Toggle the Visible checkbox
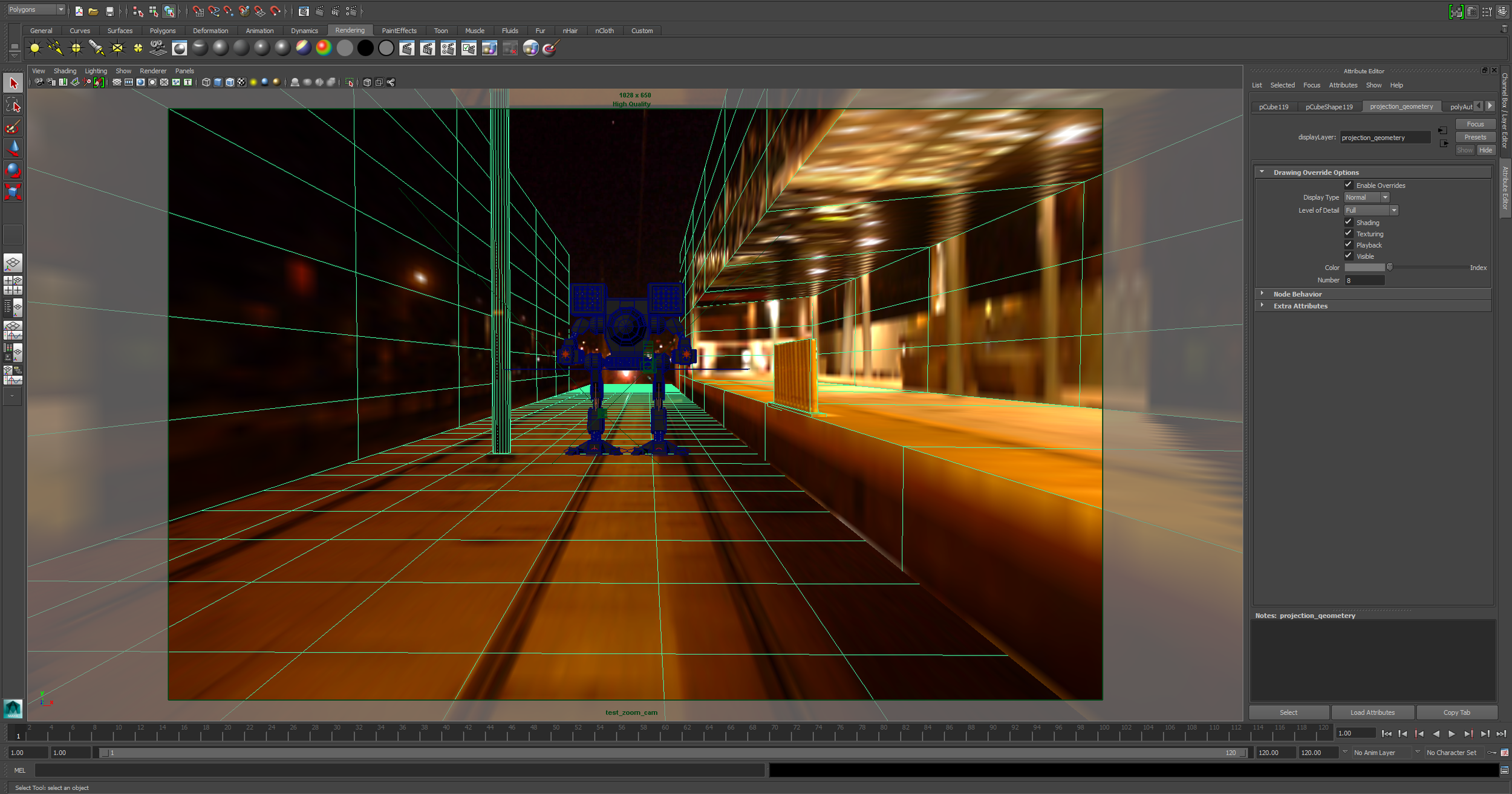1512x794 pixels. 1348,256
